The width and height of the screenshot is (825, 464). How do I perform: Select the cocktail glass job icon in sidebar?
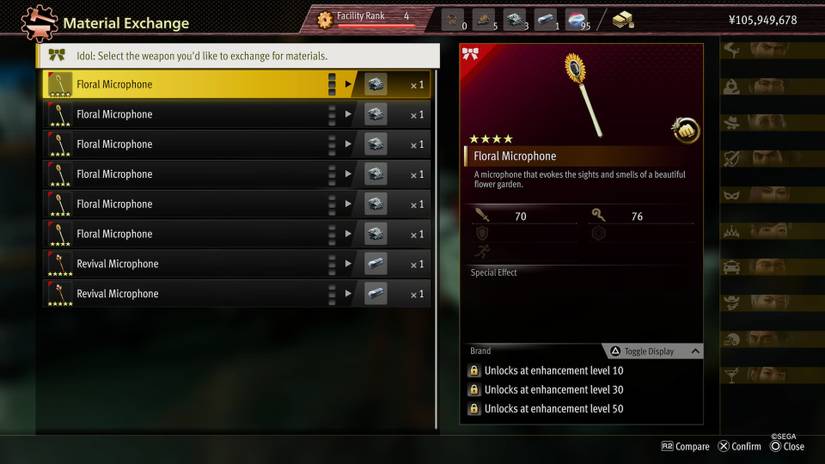pyautogui.click(x=731, y=376)
